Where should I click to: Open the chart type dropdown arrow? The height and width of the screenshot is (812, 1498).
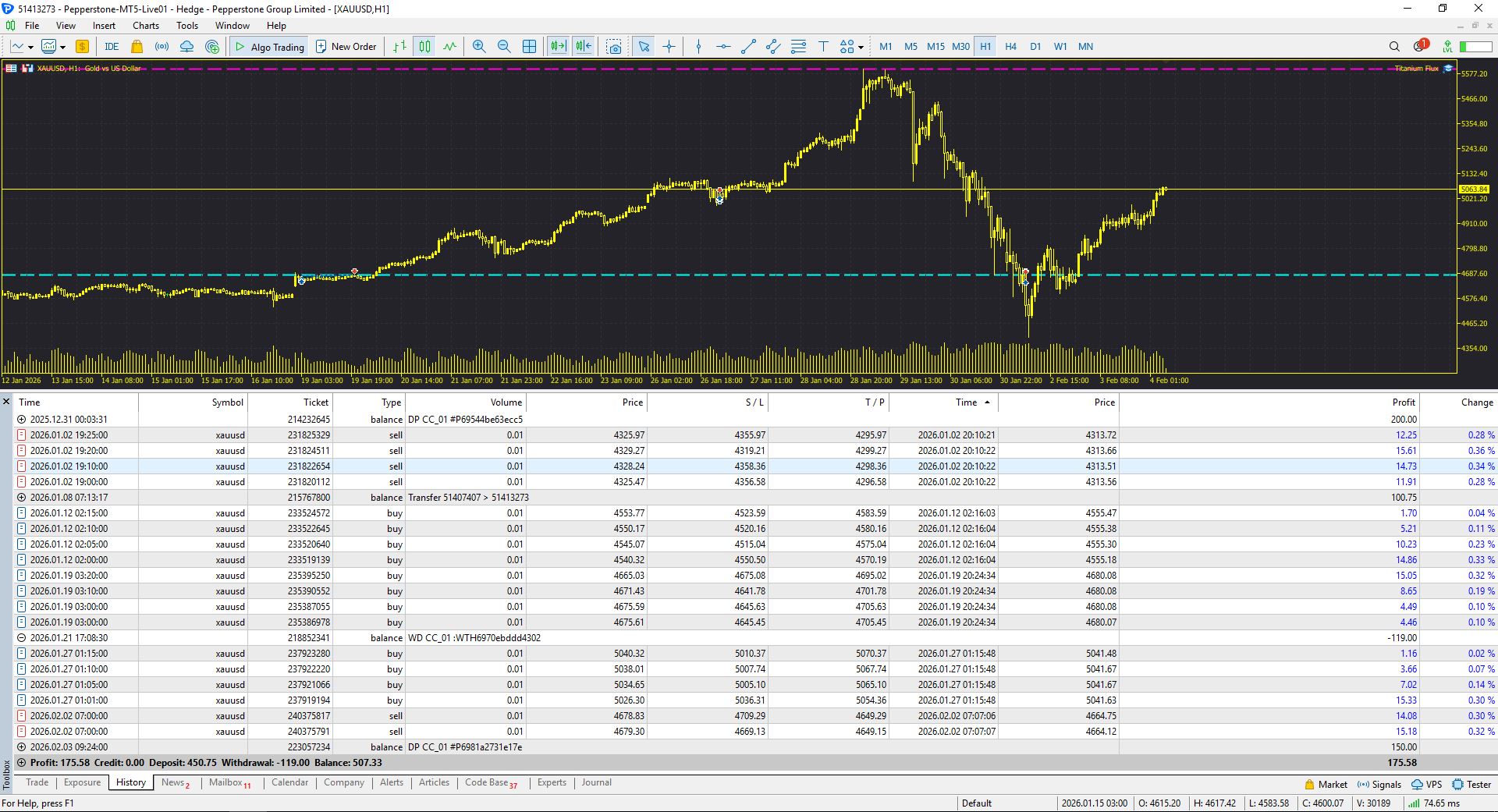pyautogui.click(x=30, y=48)
